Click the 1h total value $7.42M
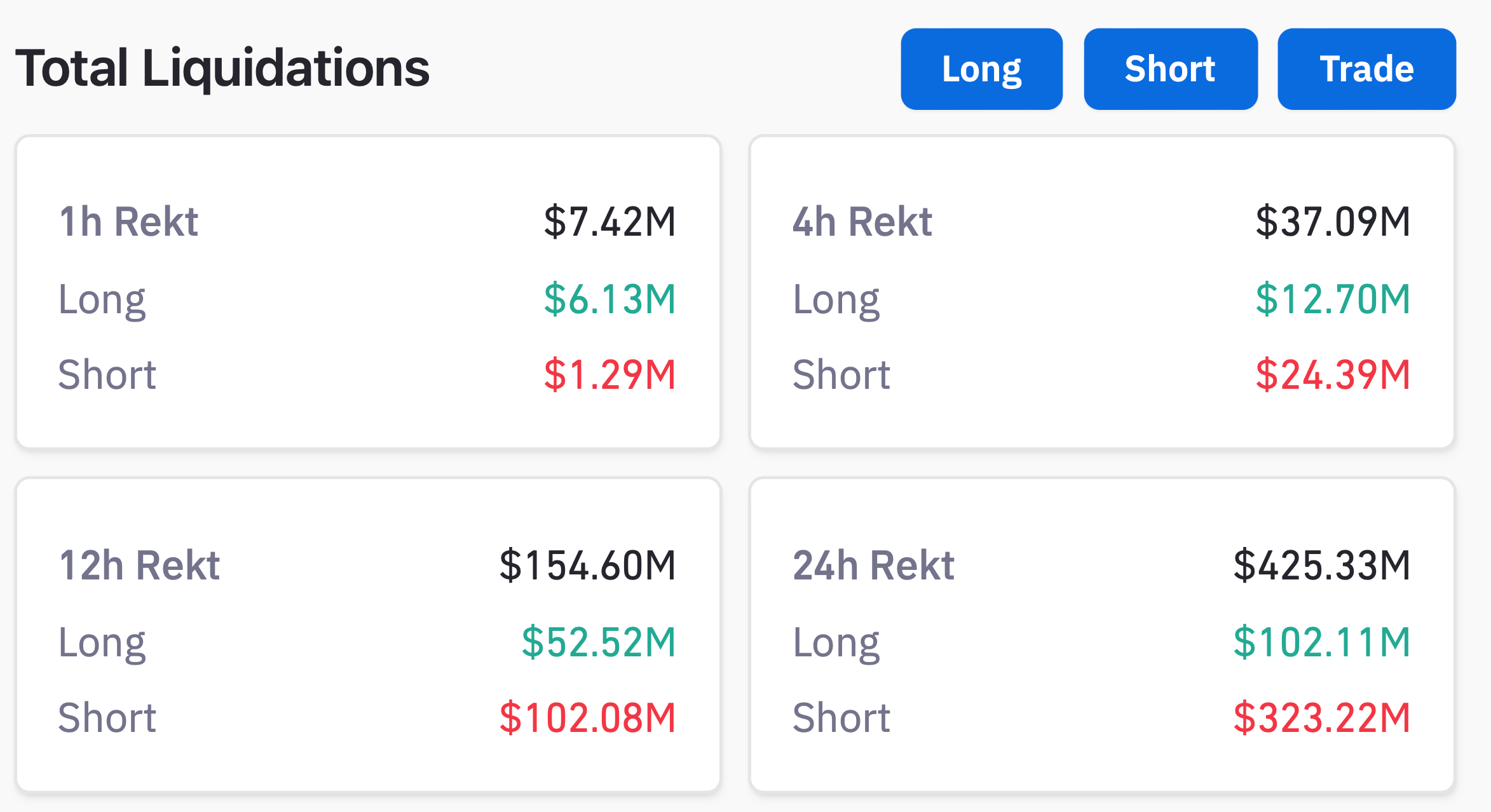The width and height of the screenshot is (1491, 812). (x=609, y=222)
